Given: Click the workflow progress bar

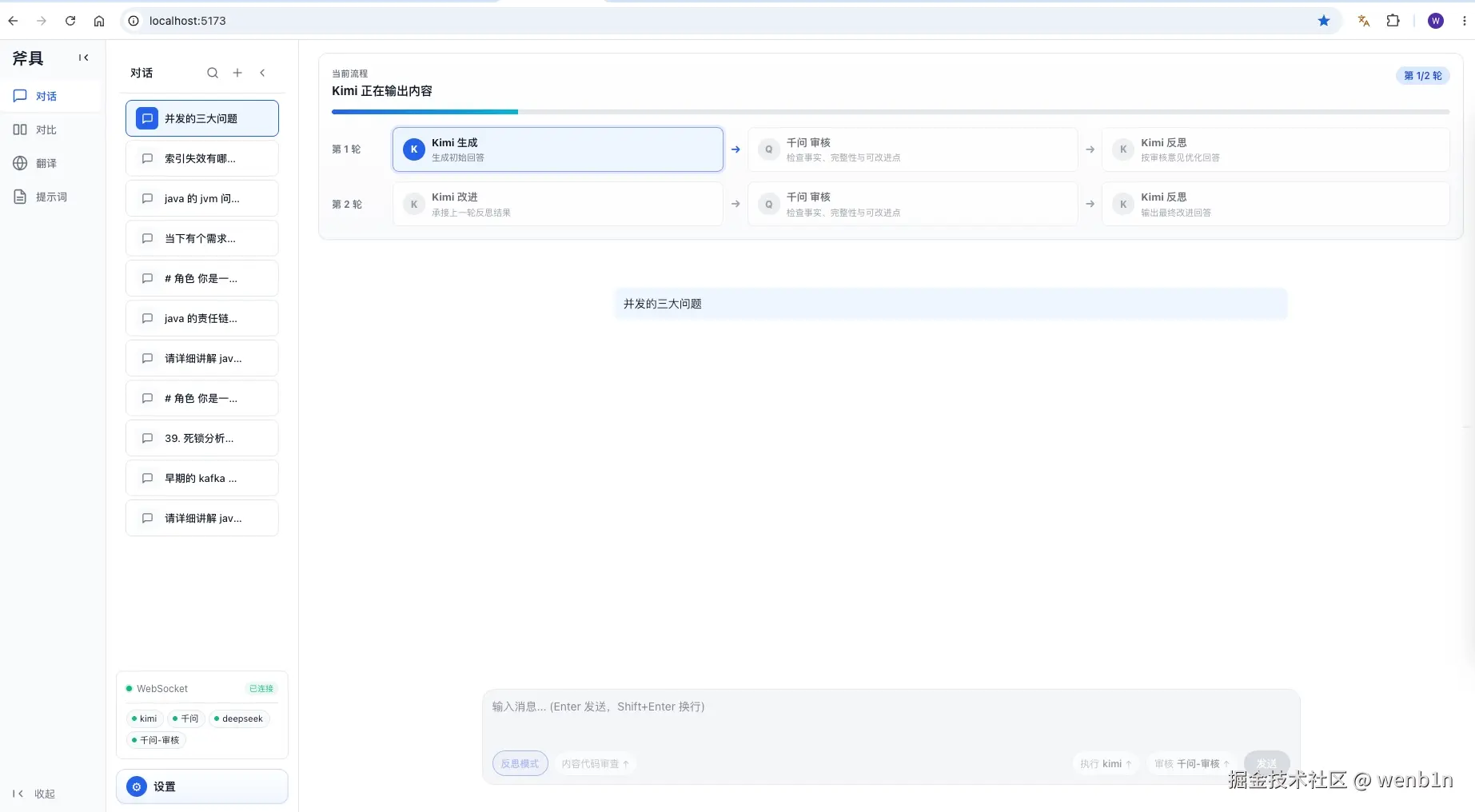Looking at the screenshot, I should click(x=891, y=112).
